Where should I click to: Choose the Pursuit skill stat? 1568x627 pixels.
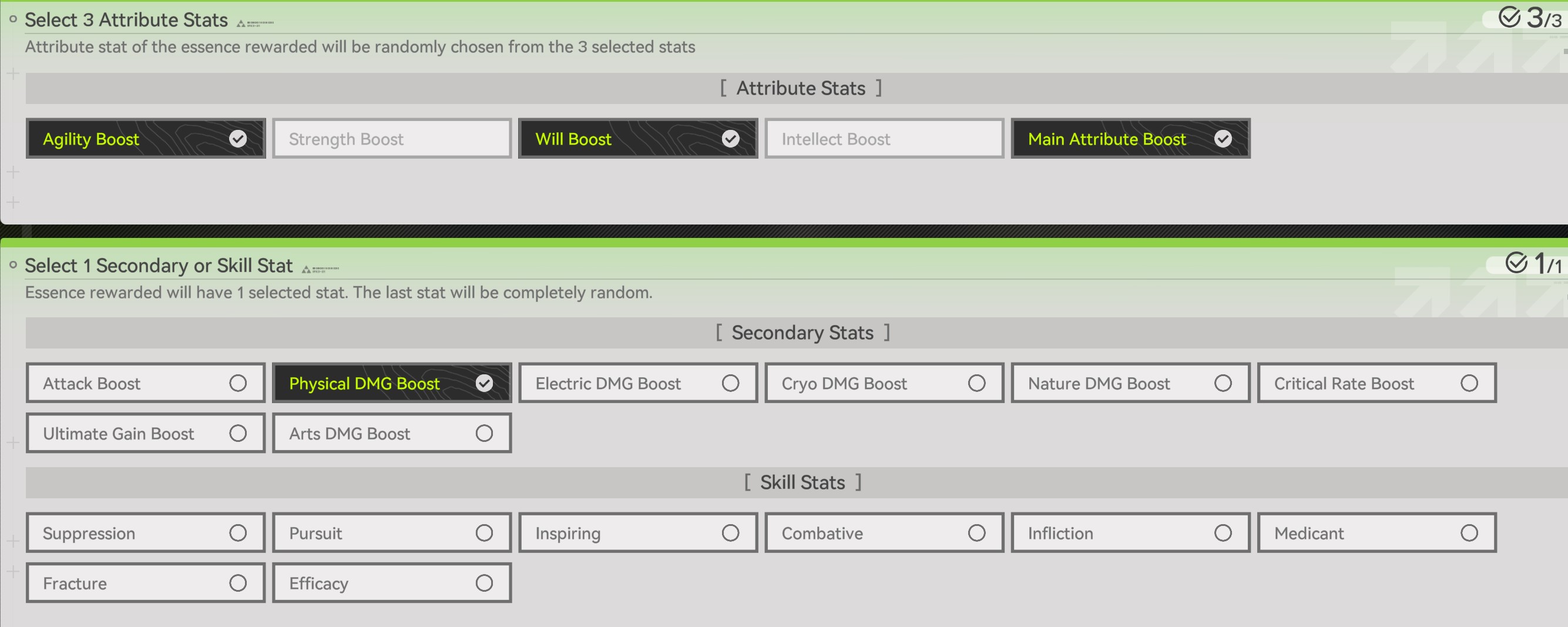[391, 532]
